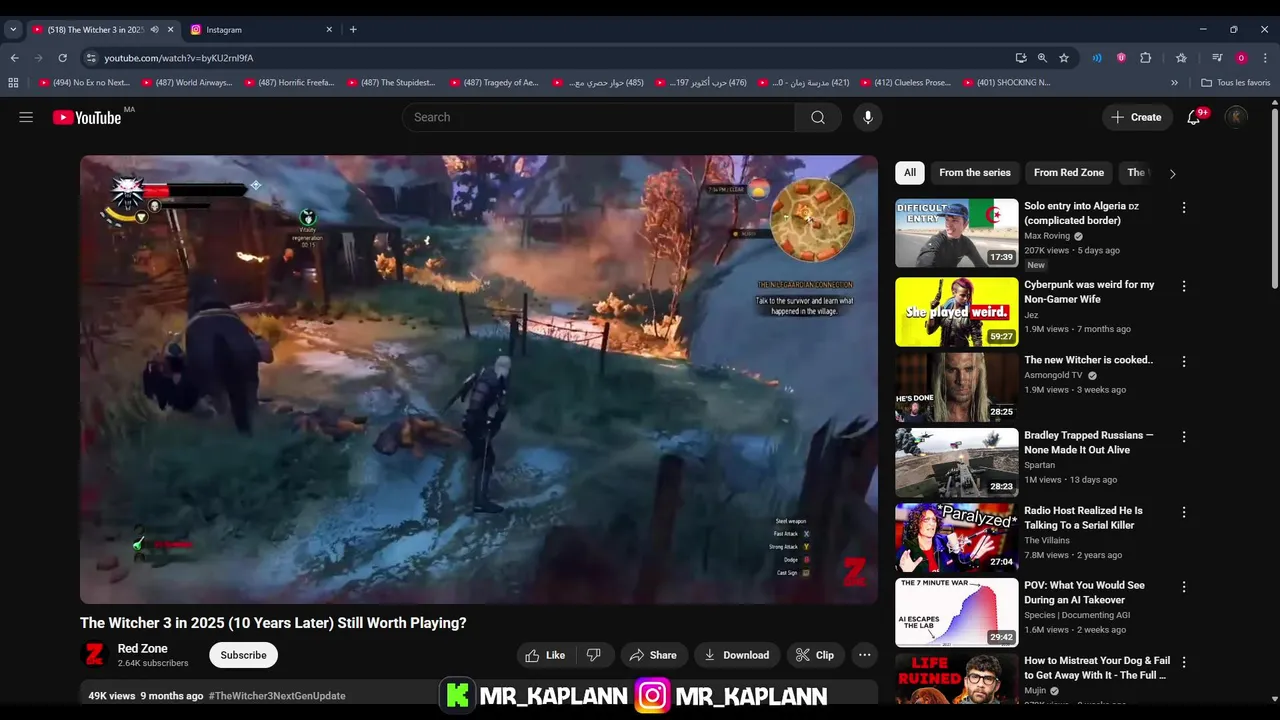The width and height of the screenshot is (1280, 720).
Task: Open the Red Zone channel name link
Action: click(x=143, y=649)
